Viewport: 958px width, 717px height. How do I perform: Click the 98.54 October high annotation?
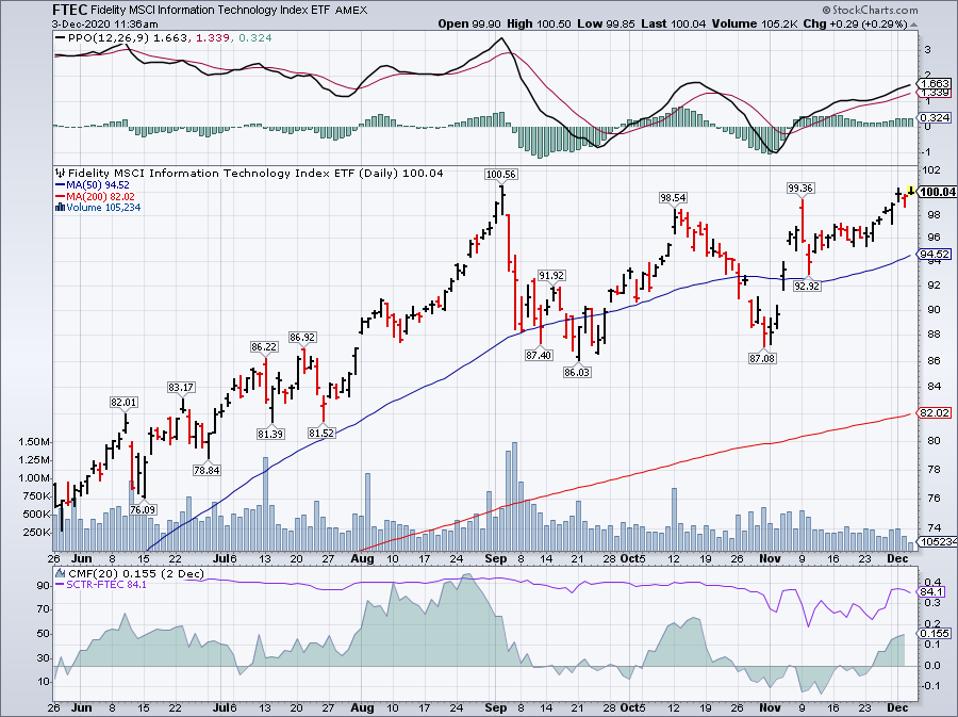(673, 198)
